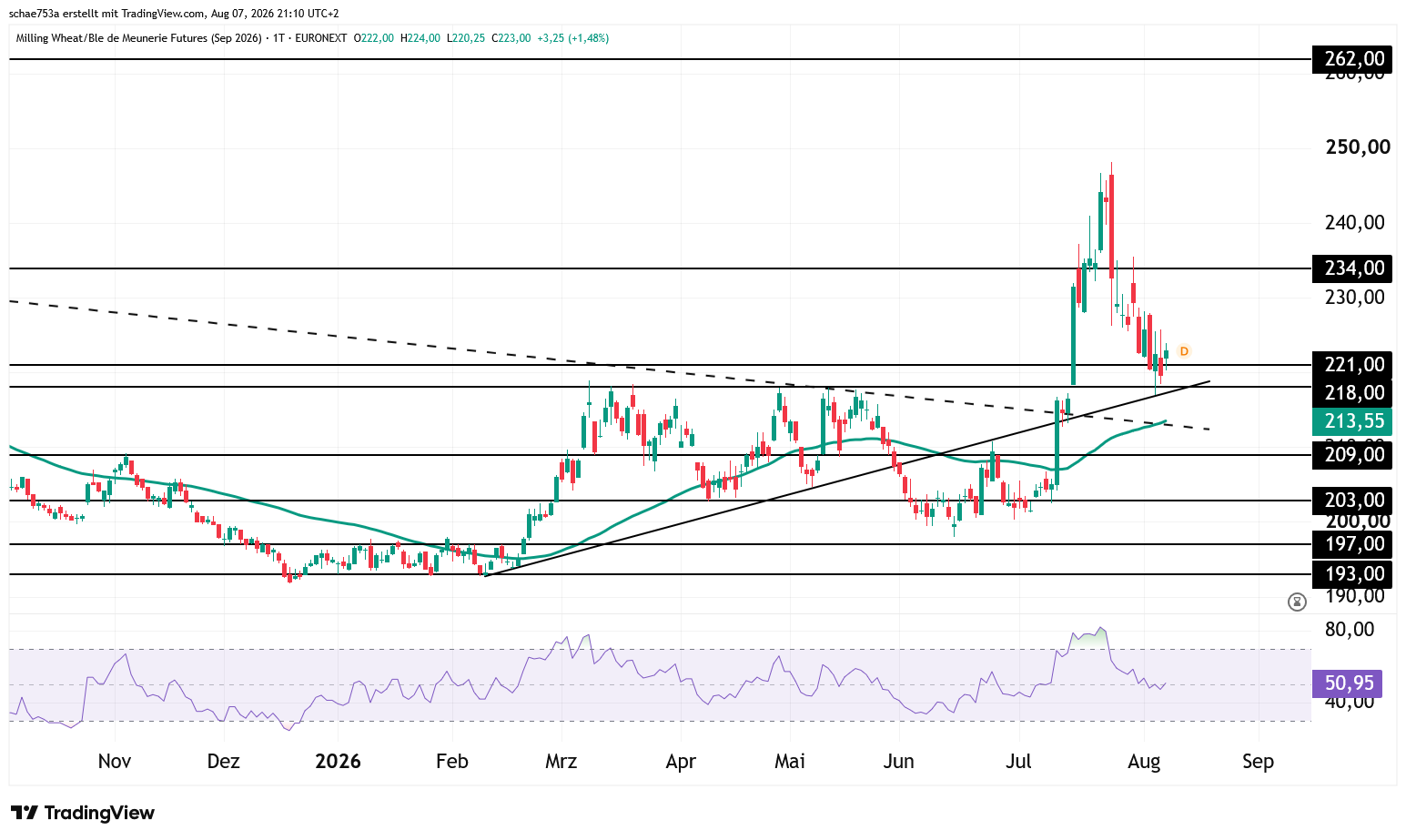Click the low value L220,25
1406x840 pixels.
[466, 38]
